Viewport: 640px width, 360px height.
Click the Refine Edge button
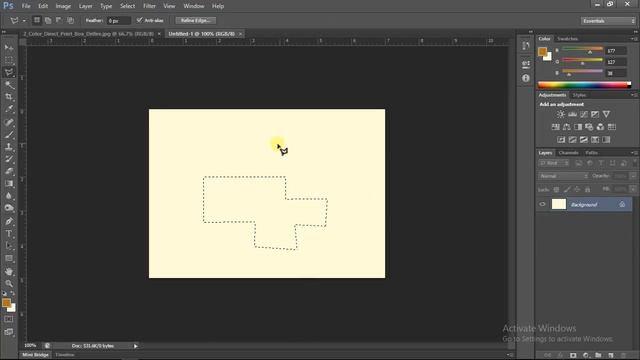click(196, 20)
